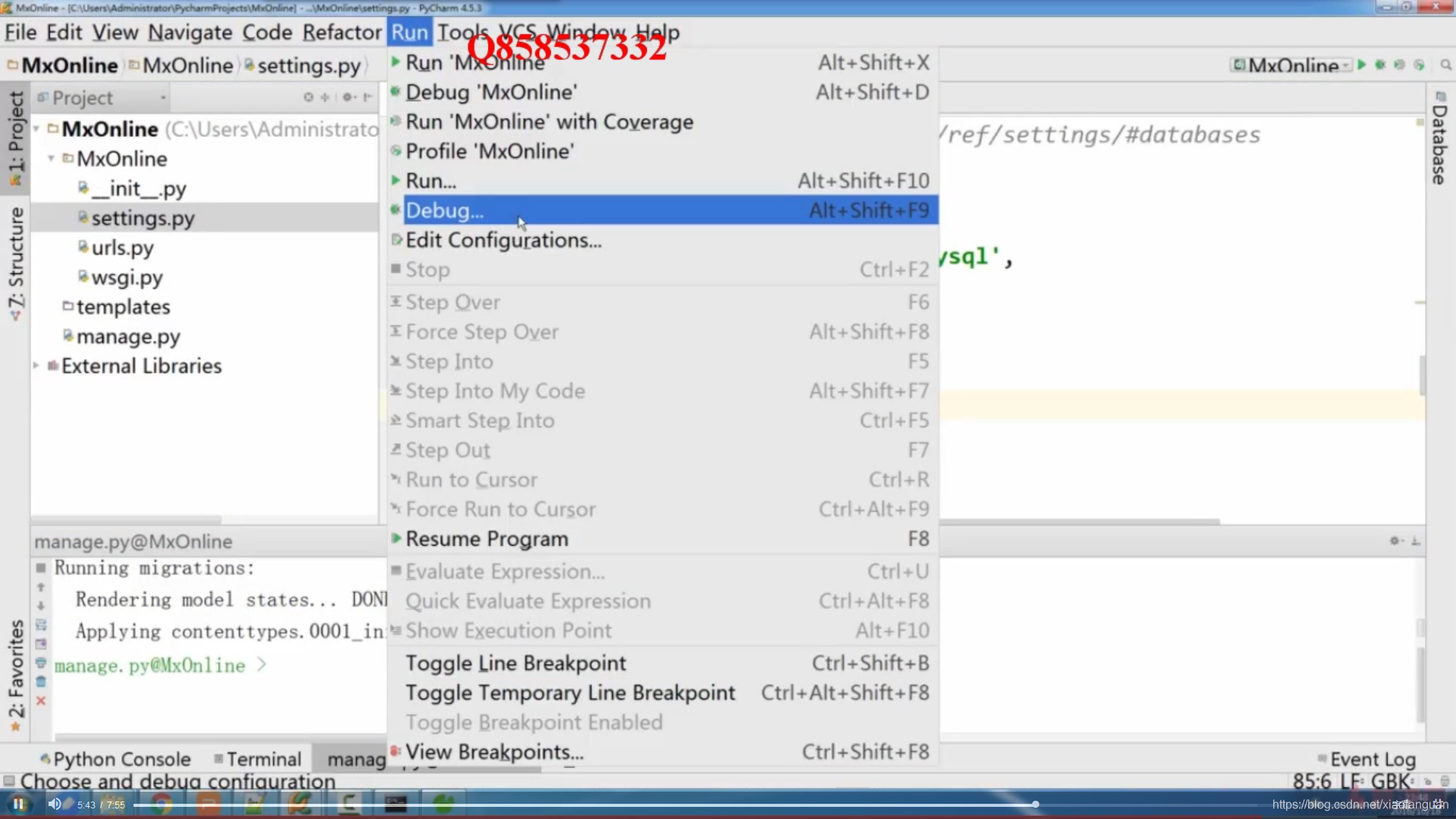Click the up arrow in the console toolbar
The width and height of the screenshot is (1456, 819).
pos(41,587)
